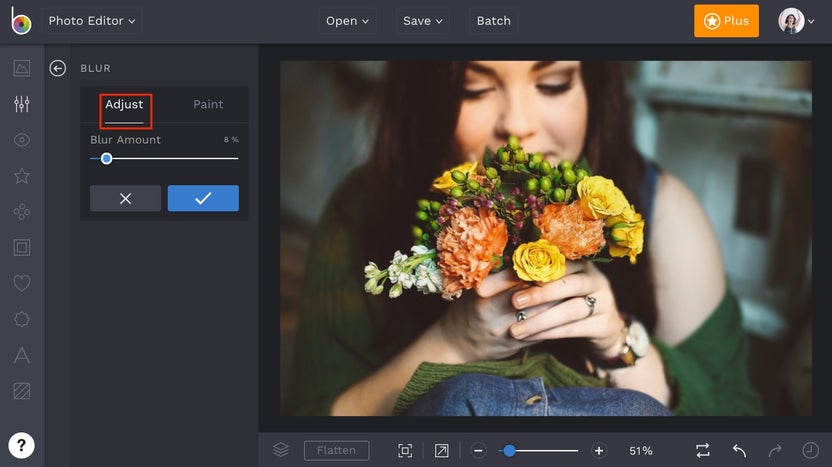Click the flower bouquet photo on canvas
832x467 pixels.
pos(545,238)
